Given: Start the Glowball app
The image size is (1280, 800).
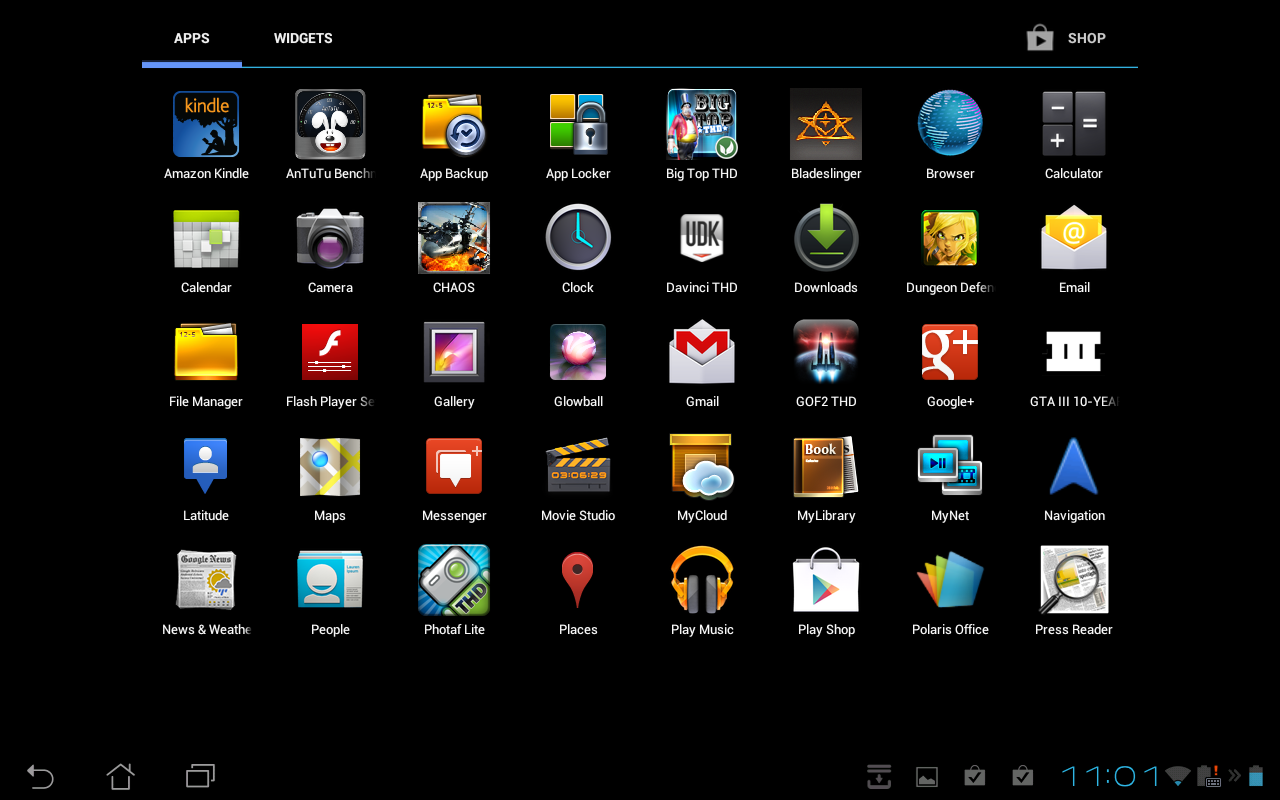Looking at the screenshot, I should pos(578,352).
